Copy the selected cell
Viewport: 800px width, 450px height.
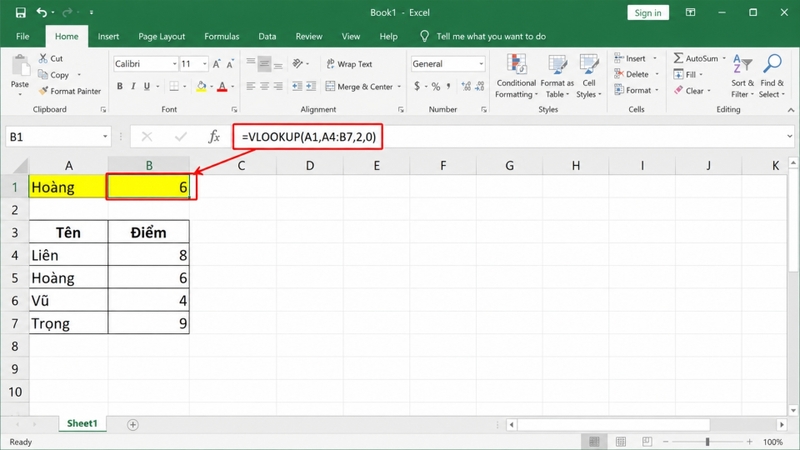click(54, 75)
